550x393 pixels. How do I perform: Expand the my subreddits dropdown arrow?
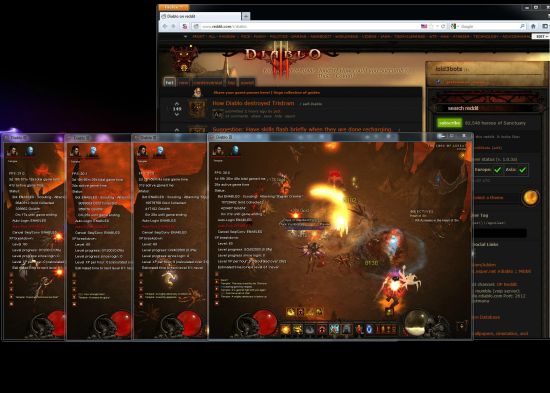tap(186, 36)
